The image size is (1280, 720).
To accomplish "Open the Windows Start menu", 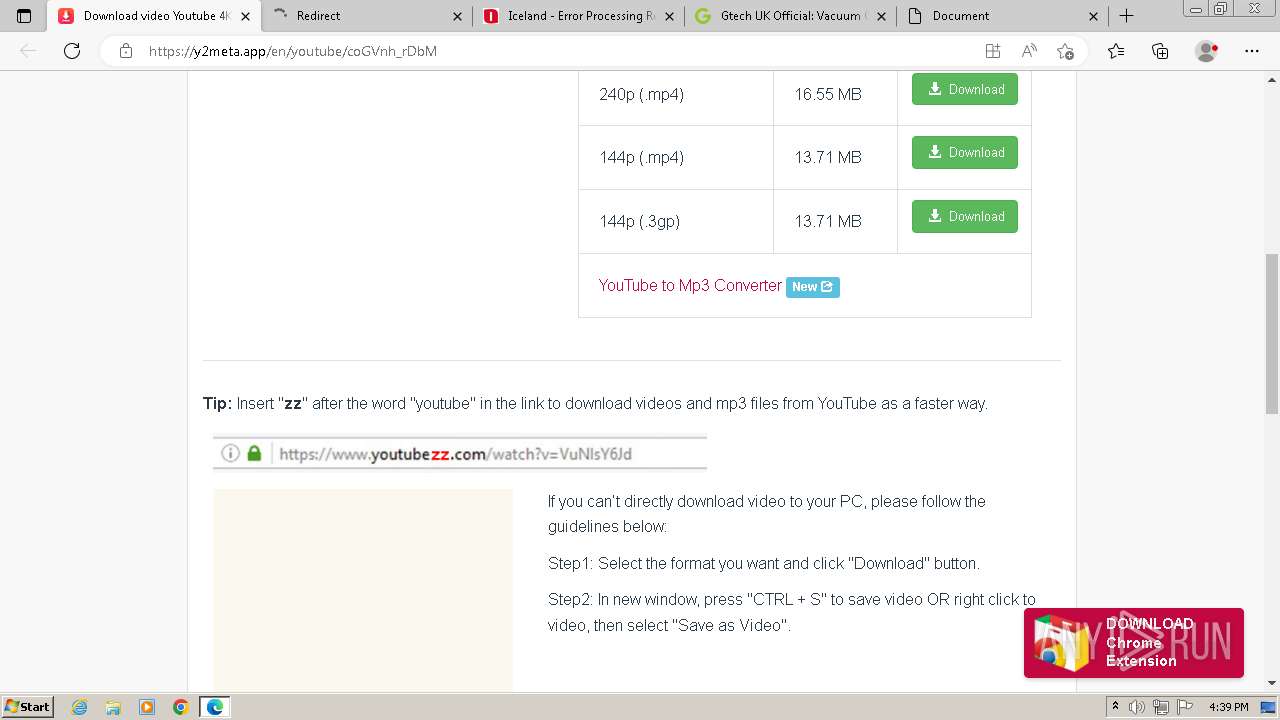I will (x=27, y=706).
